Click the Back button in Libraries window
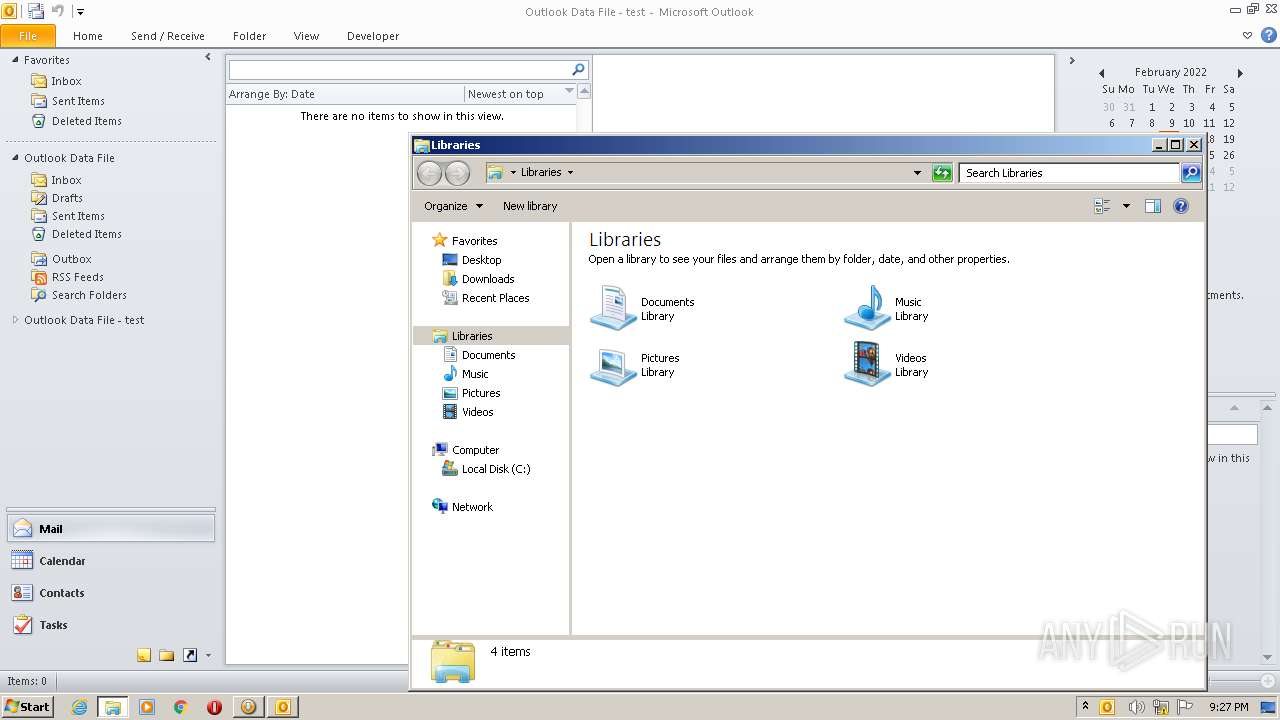The image size is (1280, 720). (x=429, y=173)
